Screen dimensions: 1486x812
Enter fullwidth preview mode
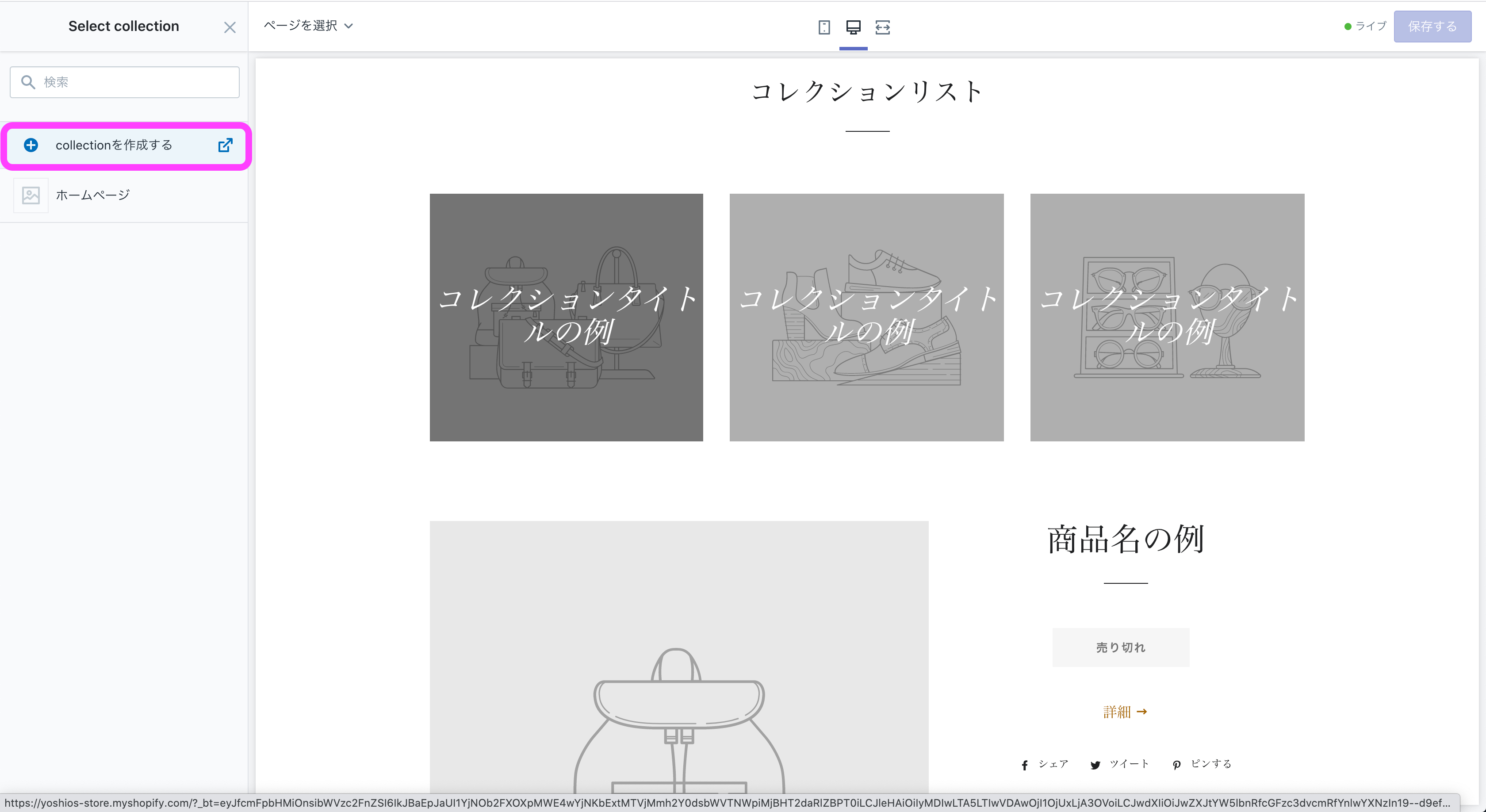click(x=883, y=27)
